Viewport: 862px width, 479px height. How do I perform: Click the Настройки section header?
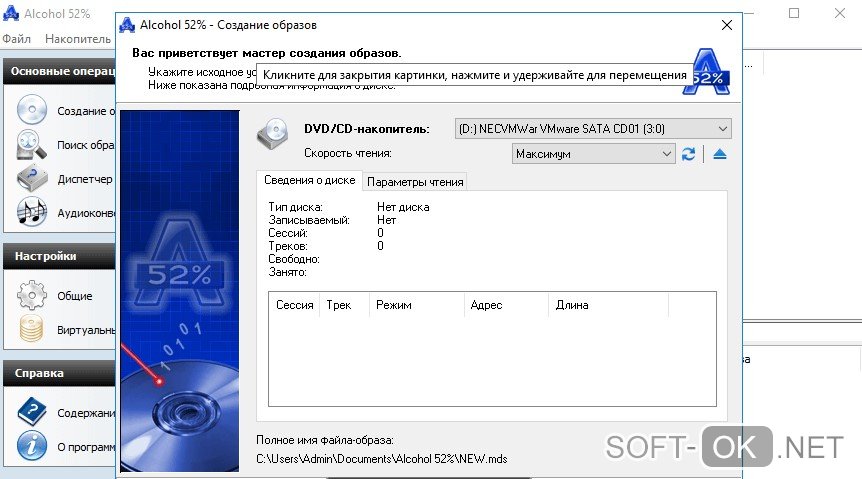pos(59,256)
